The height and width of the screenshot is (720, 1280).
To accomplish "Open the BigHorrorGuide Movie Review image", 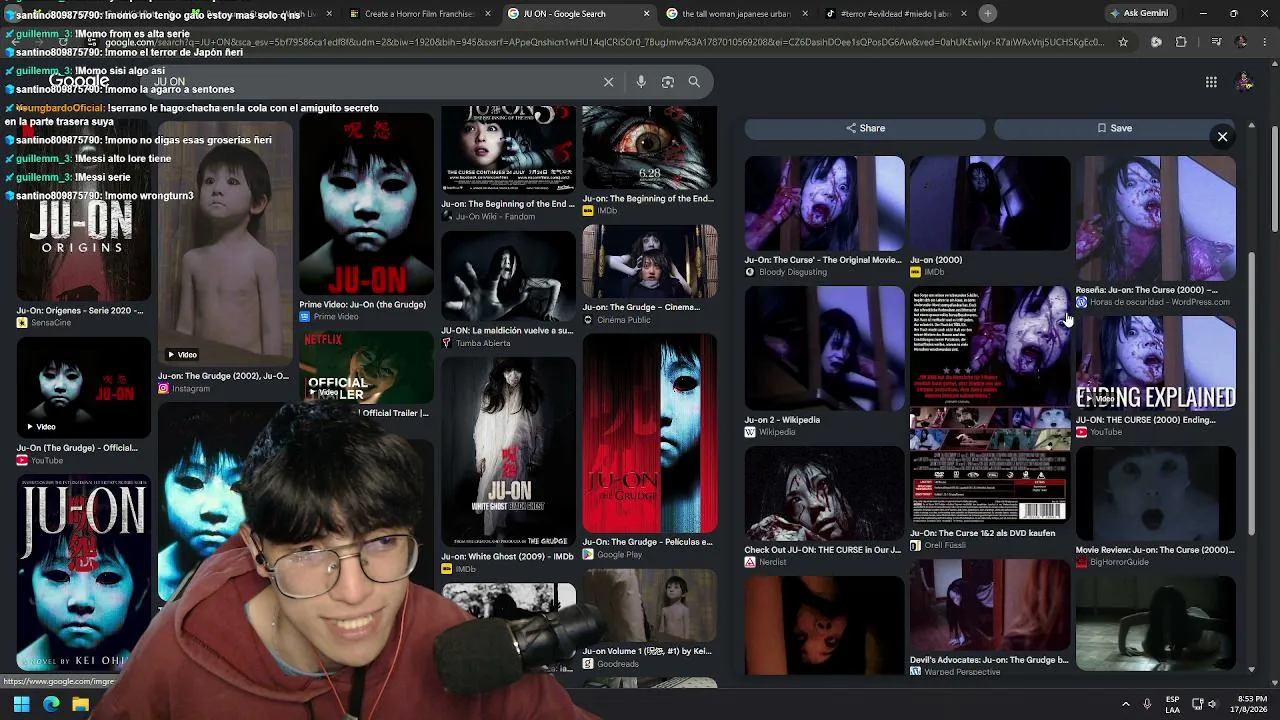I will (1155, 493).
